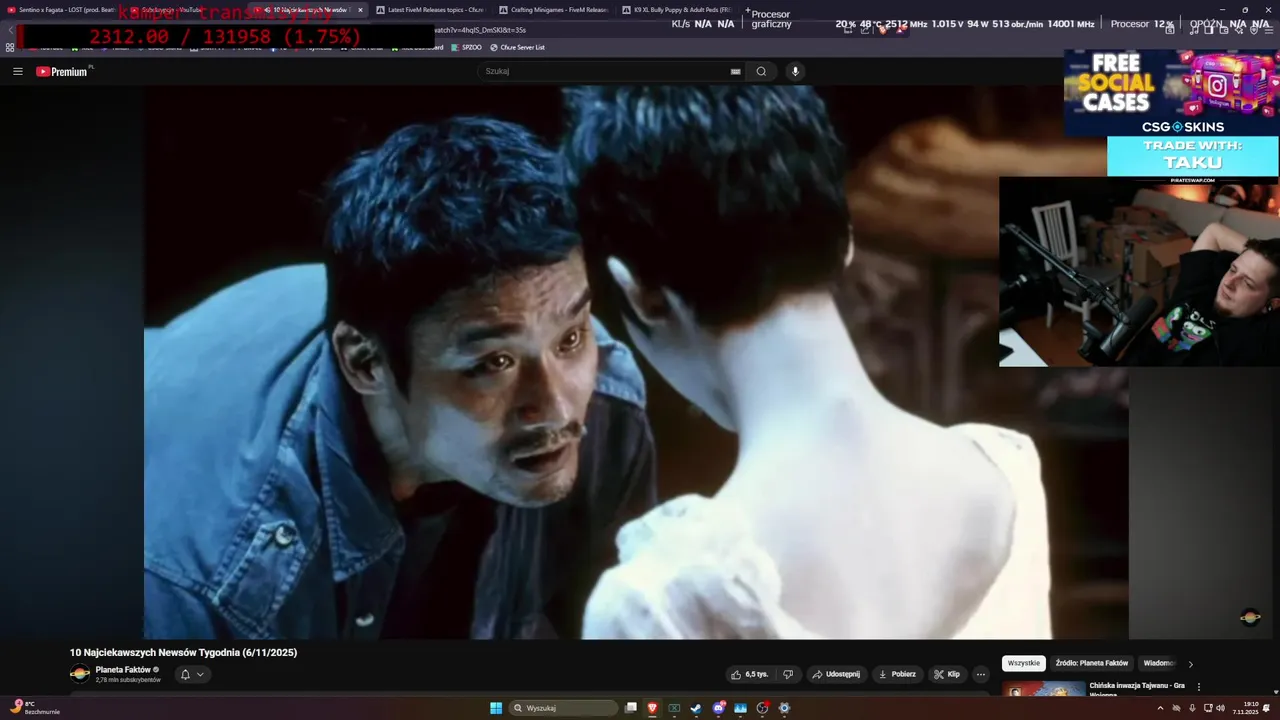Close the 10 Najciekawszych Newsów tab
The width and height of the screenshot is (1280, 720).
pyautogui.click(x=360, y=10)
